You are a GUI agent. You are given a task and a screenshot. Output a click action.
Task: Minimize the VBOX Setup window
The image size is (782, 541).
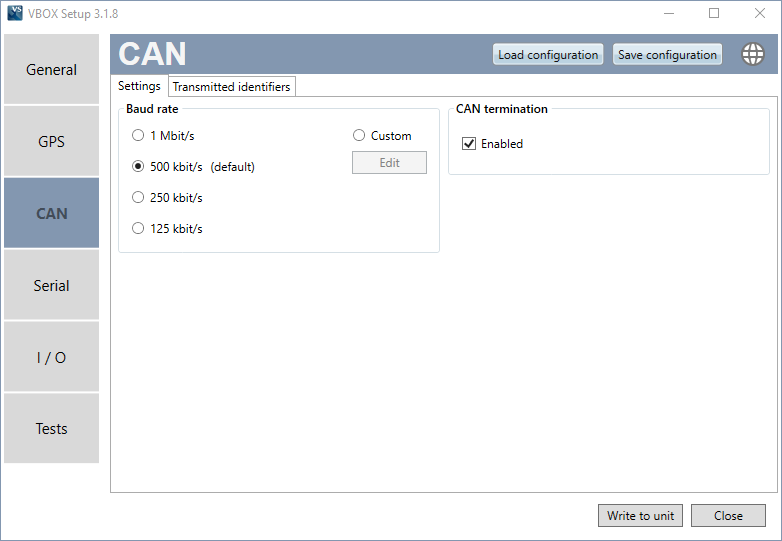click(669, 13)
